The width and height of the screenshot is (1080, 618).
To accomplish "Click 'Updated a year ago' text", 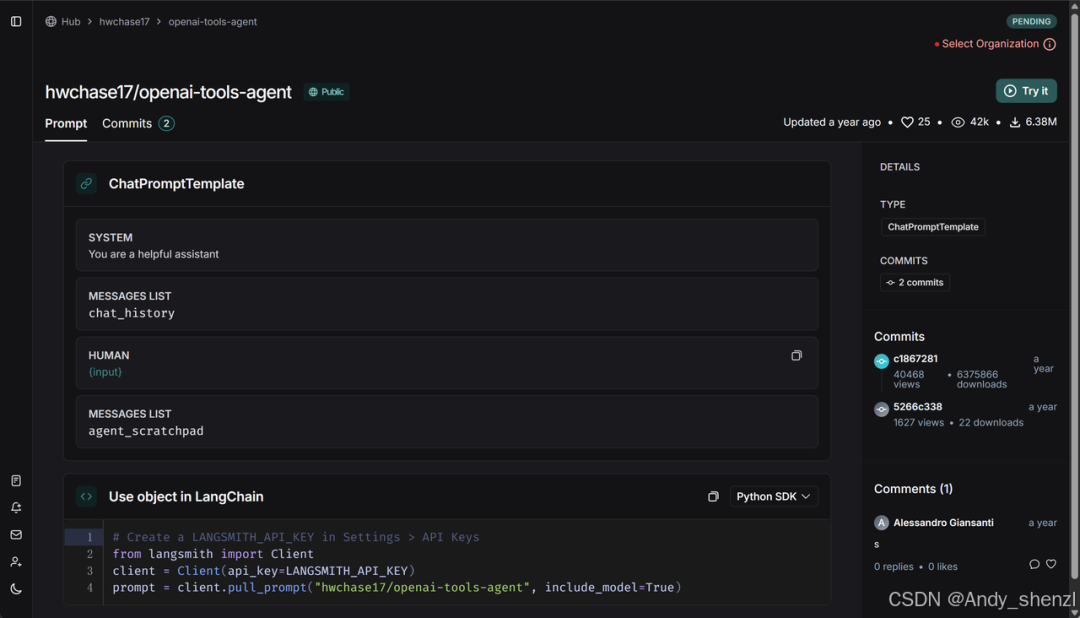I will click(x=831, y=122).
